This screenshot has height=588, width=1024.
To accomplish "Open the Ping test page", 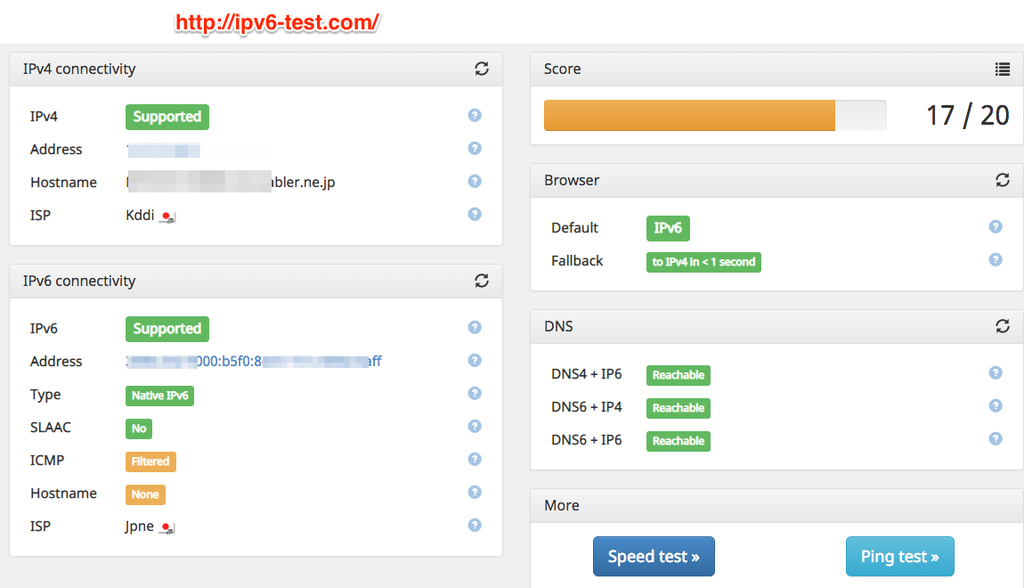I will [900, 557].
